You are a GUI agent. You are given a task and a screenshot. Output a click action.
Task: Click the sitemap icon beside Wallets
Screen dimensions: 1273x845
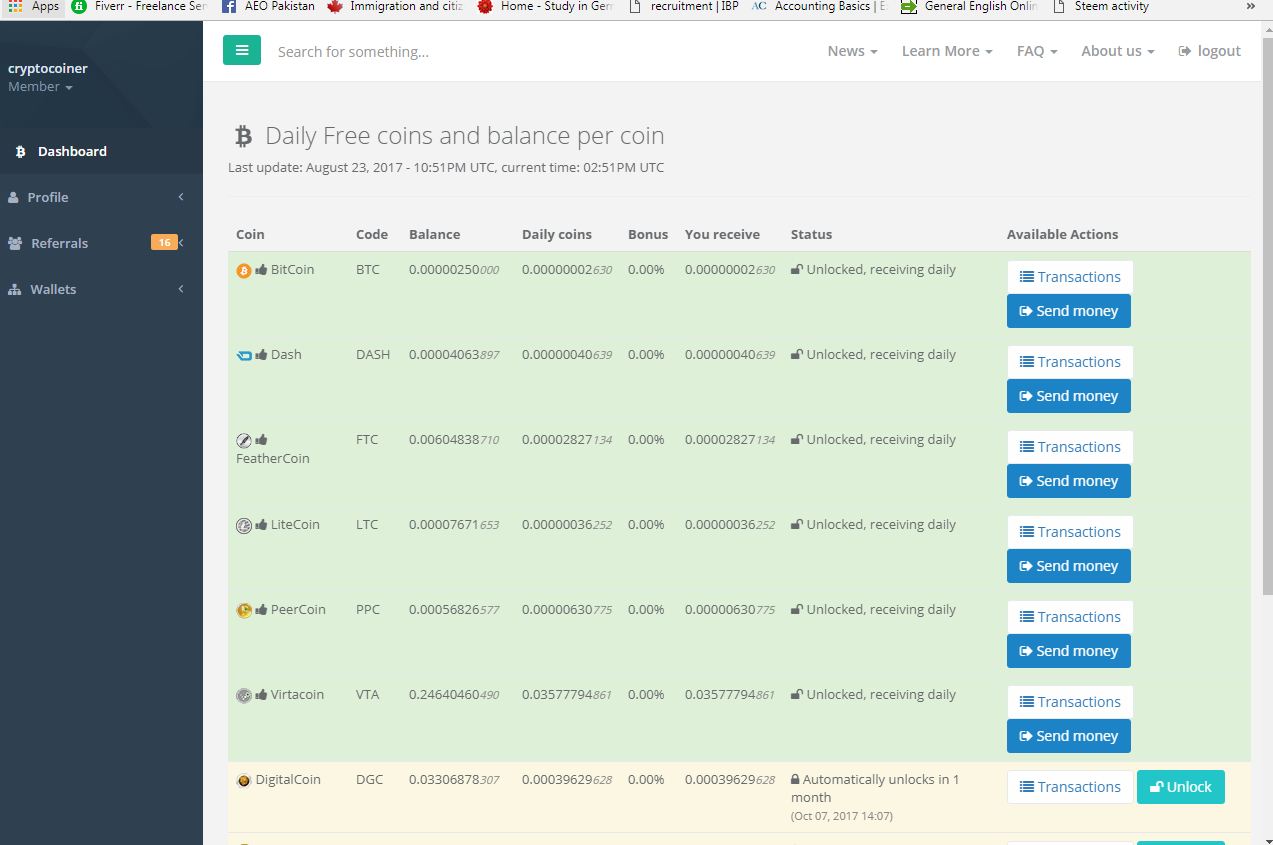[x=14, y=289]
